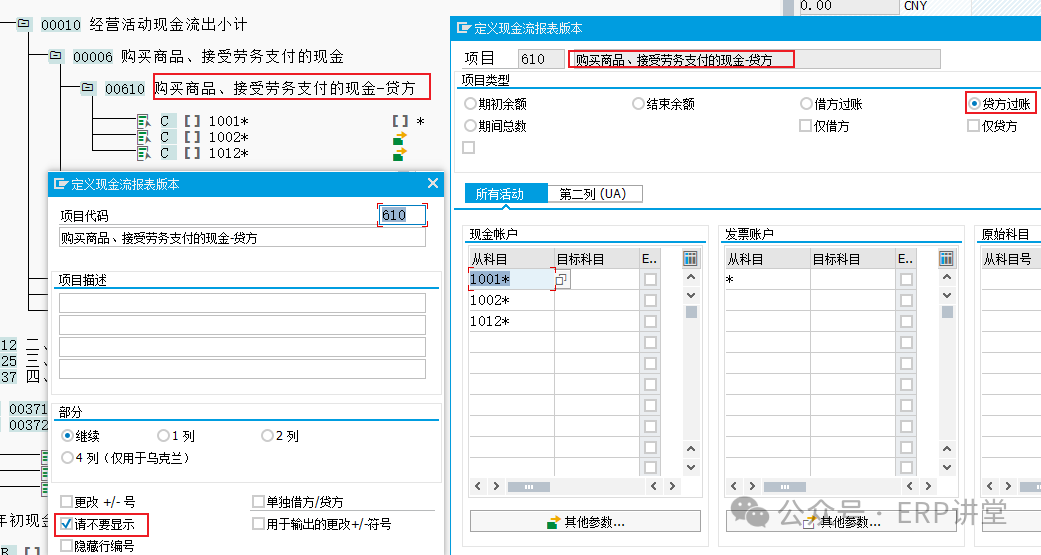Screen dimensions: 1041x555
Task: Enable the 单独借方/贷方 checkbox
Action: tap(259, 502)
